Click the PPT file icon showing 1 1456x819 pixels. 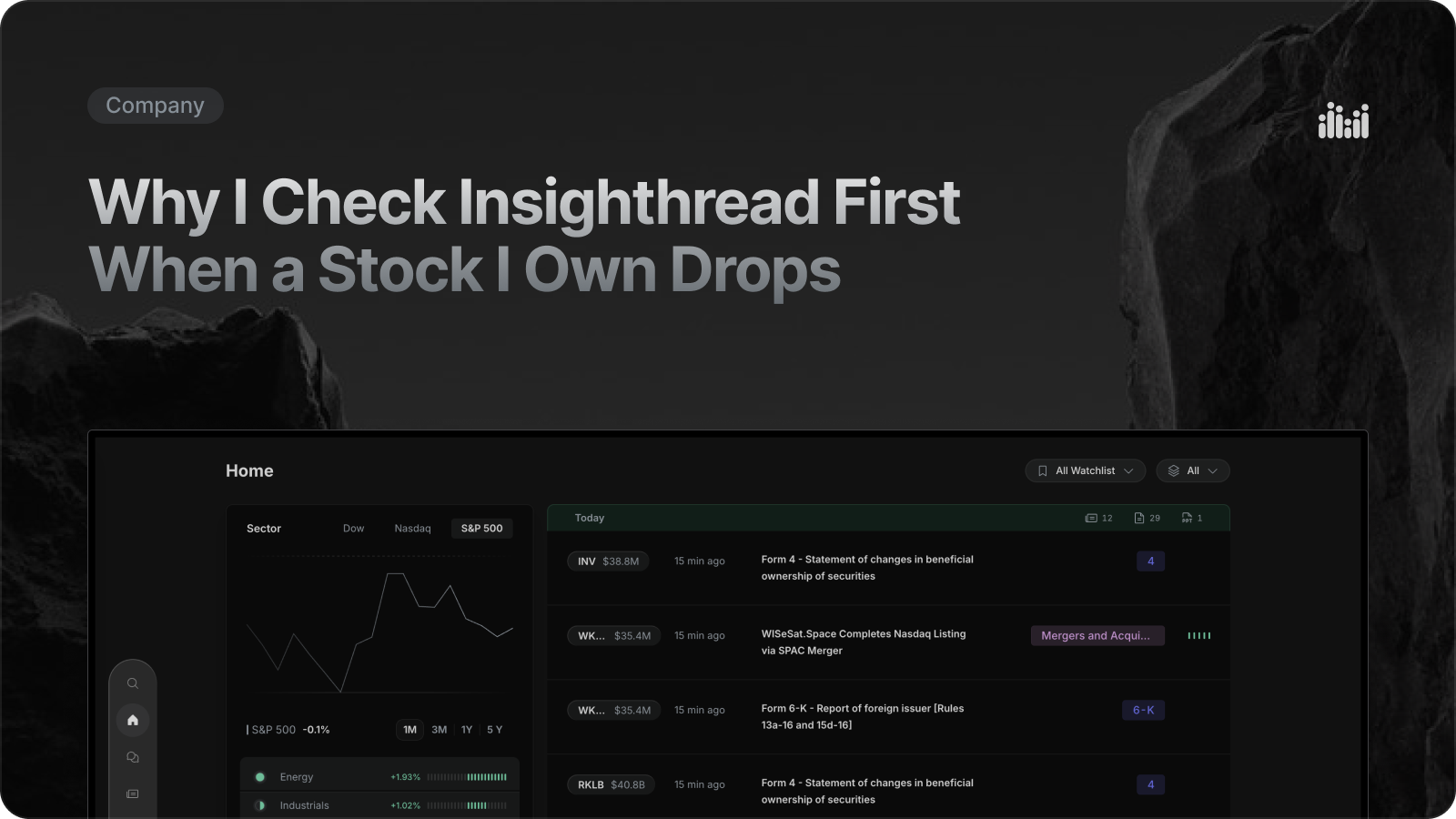[1187, 518]
